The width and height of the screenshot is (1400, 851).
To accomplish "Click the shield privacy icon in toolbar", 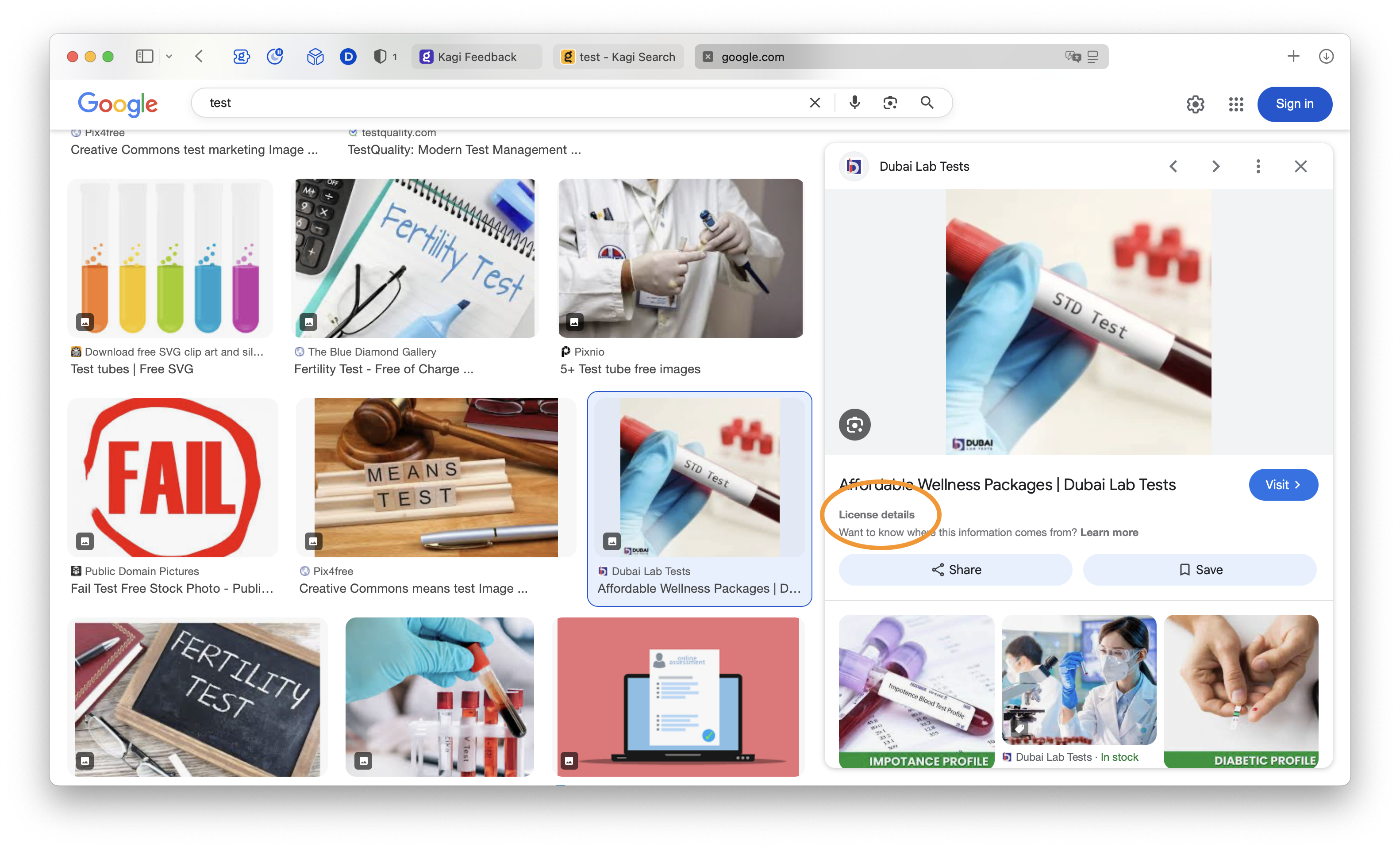I will (x=380, y=56).
